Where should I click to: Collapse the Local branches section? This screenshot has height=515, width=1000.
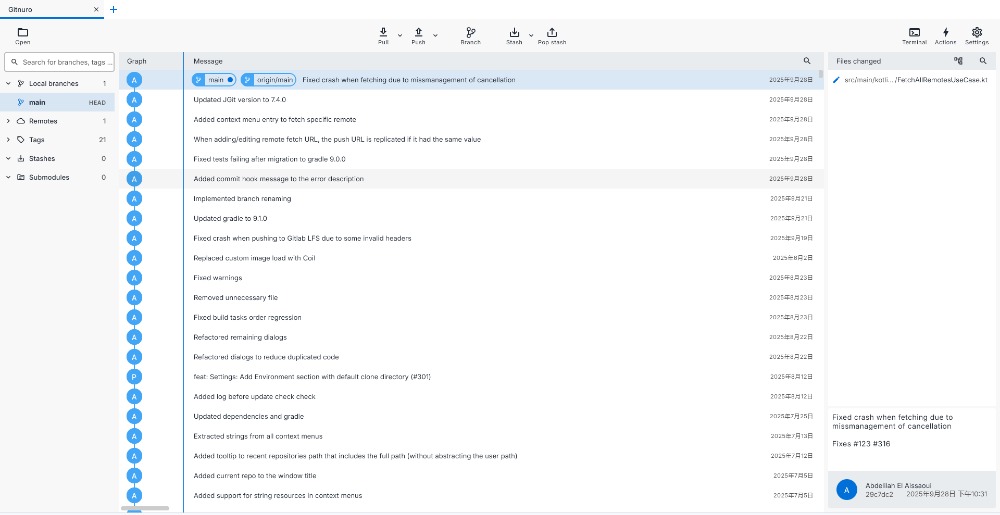click(x=9, y=84)
